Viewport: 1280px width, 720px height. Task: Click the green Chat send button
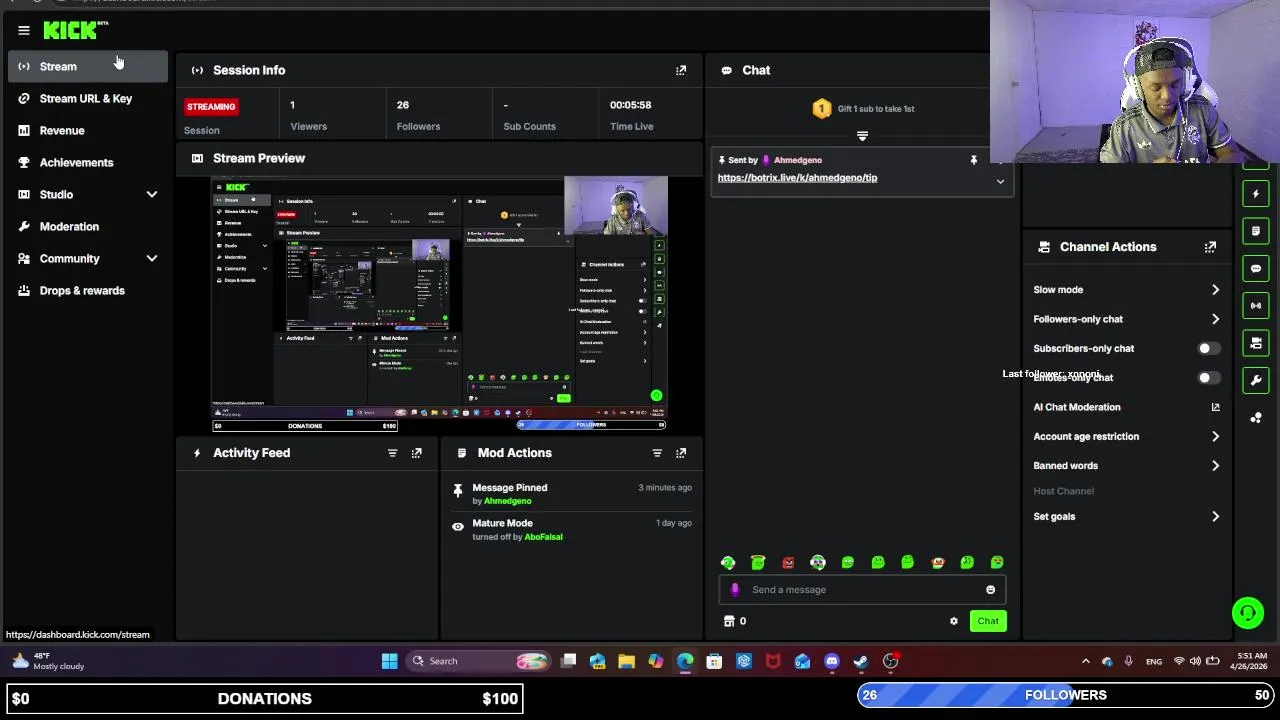(988, 621)
